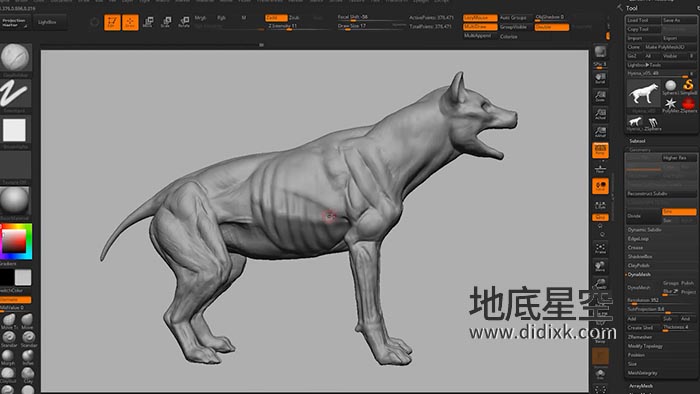Viewport: 700px width, 394px height.
Task: Click the BPR render icon
Action: [600, 52]
